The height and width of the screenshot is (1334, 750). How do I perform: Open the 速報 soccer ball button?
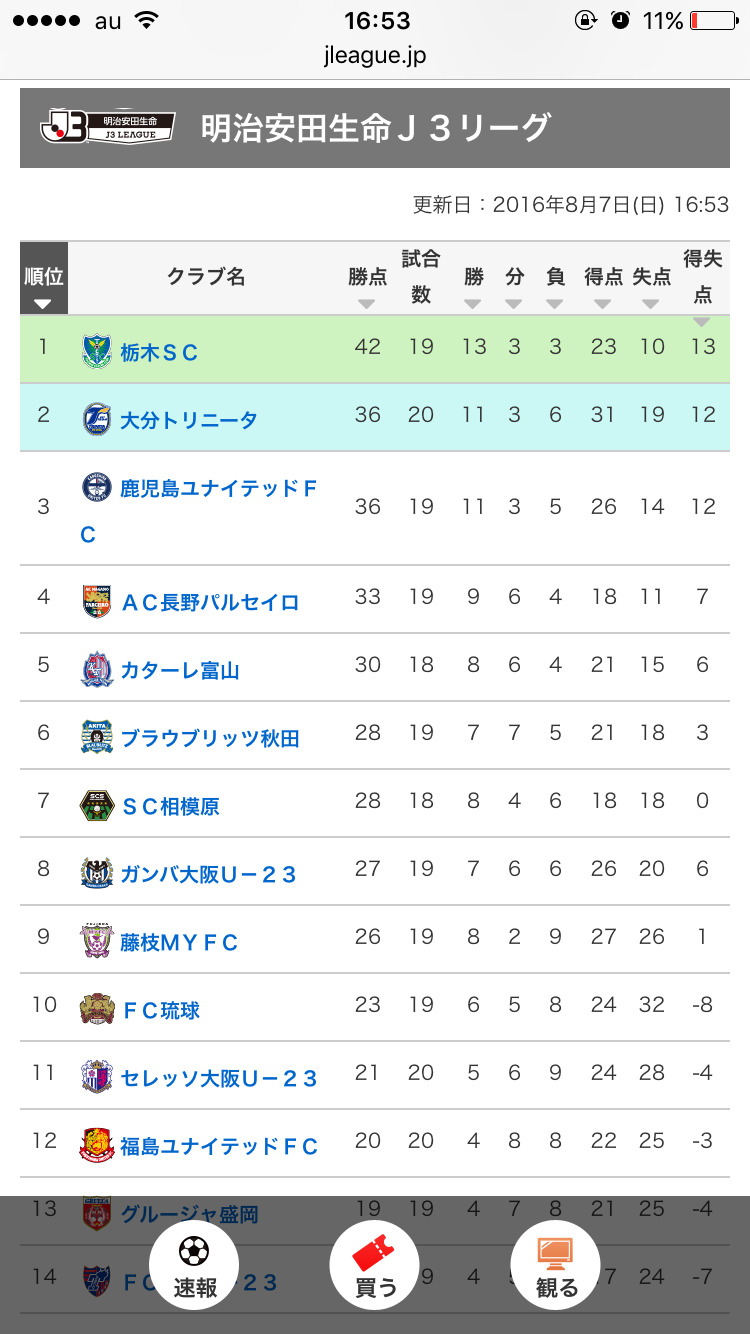point(194,1265)
